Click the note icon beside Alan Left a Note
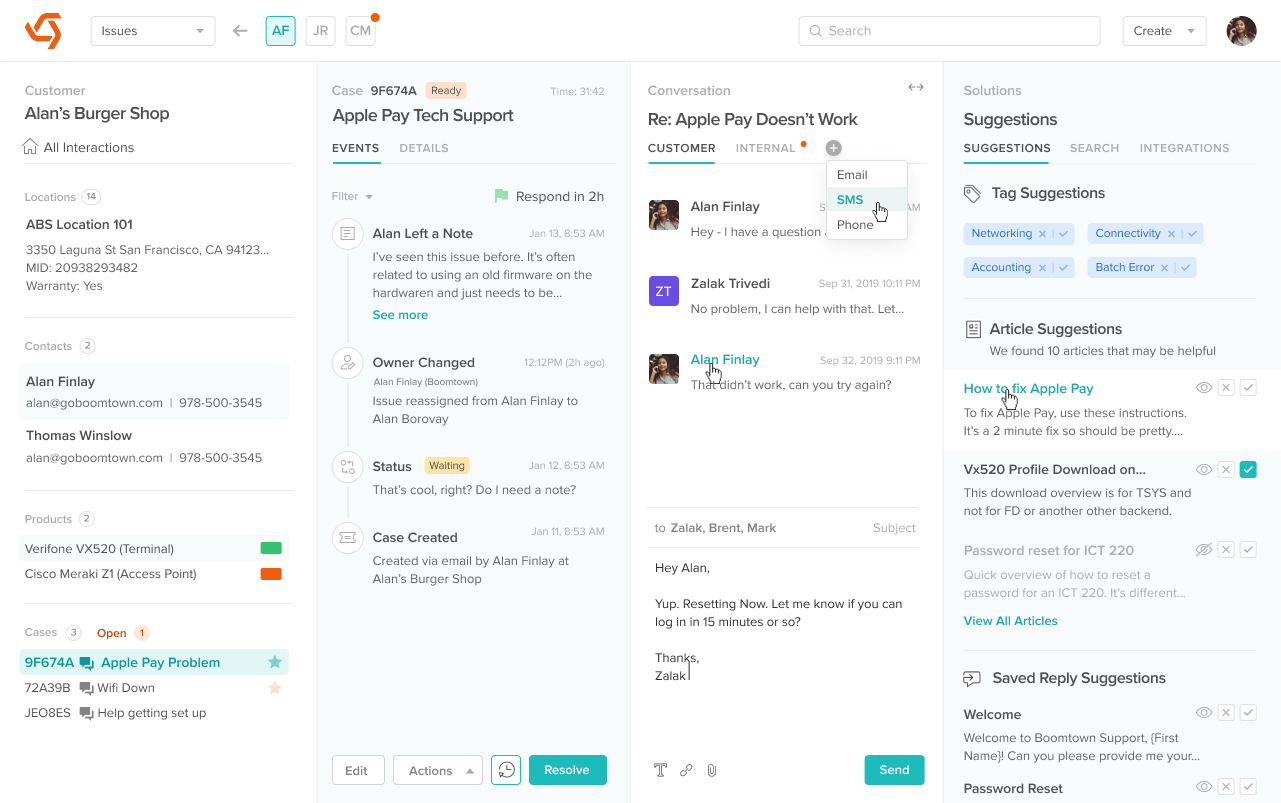The width and height of the screenshot is (1281, 803). click(347, 234)
